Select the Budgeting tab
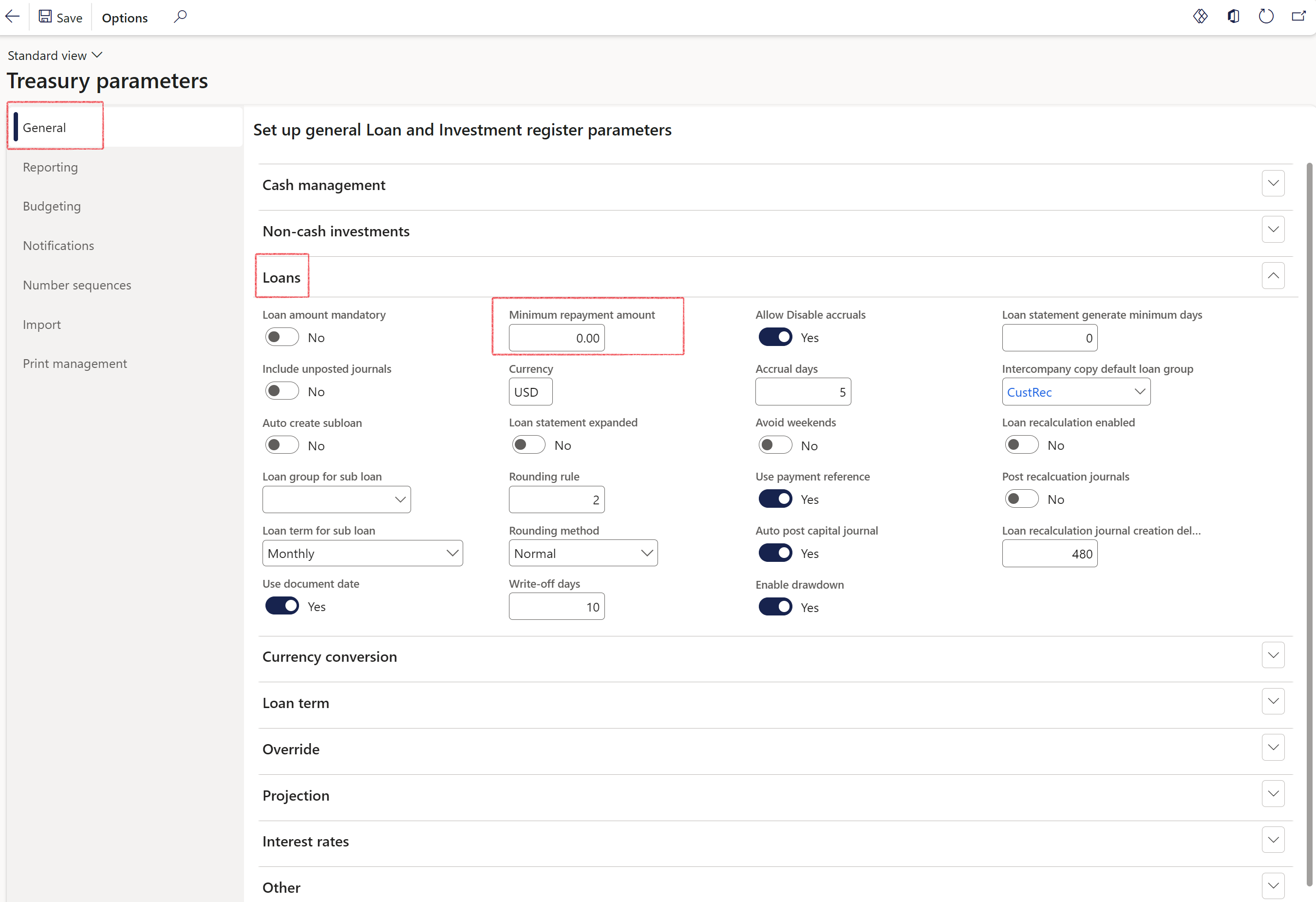1316x902 pixels. pos(52,206)
